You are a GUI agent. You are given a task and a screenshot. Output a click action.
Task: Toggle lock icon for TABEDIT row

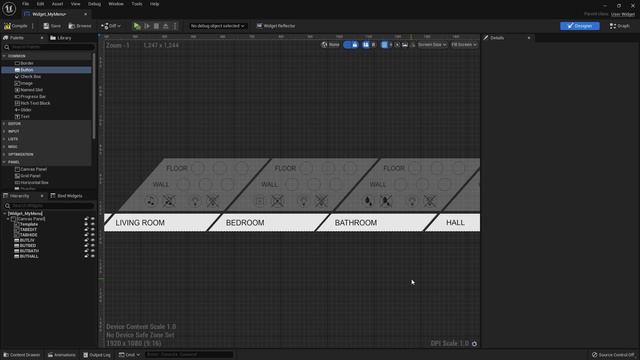[86, 230]
